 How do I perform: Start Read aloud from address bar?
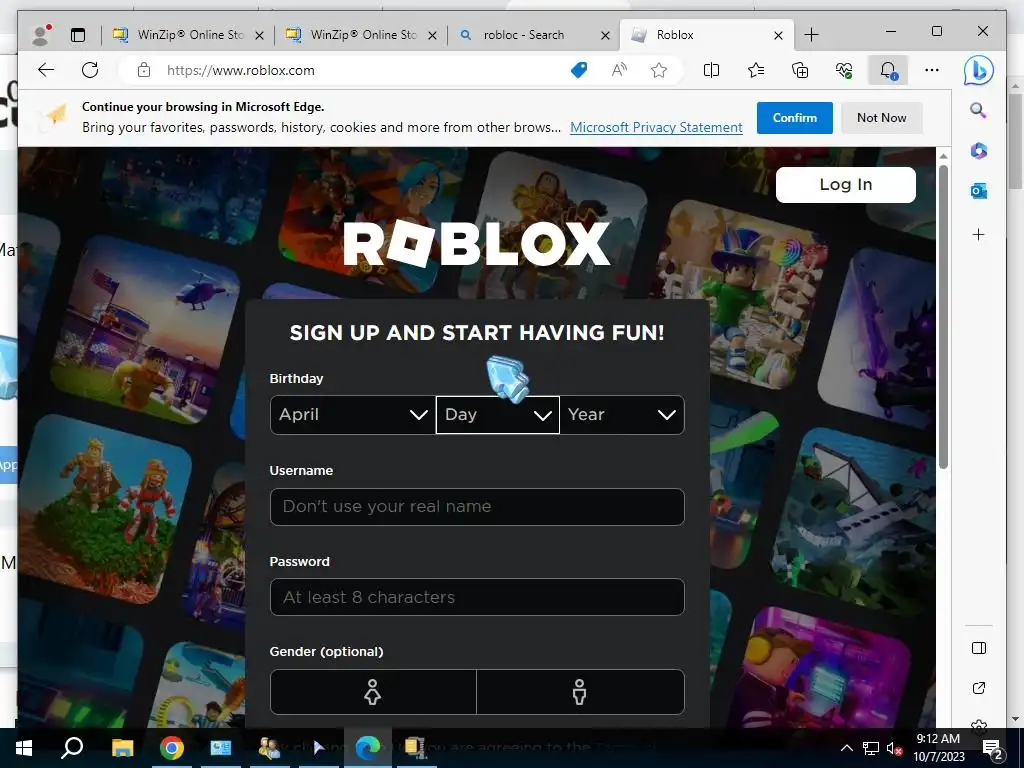pos(619,70)
